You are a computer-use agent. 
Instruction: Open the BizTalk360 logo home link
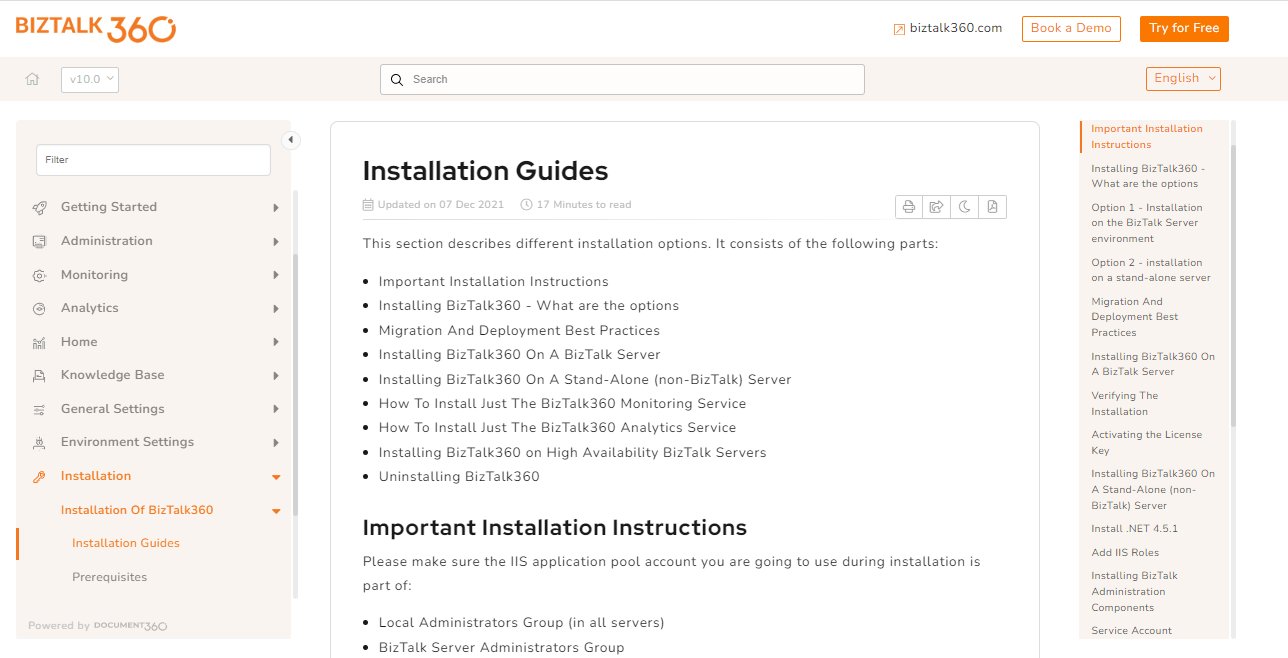(96, 28)
